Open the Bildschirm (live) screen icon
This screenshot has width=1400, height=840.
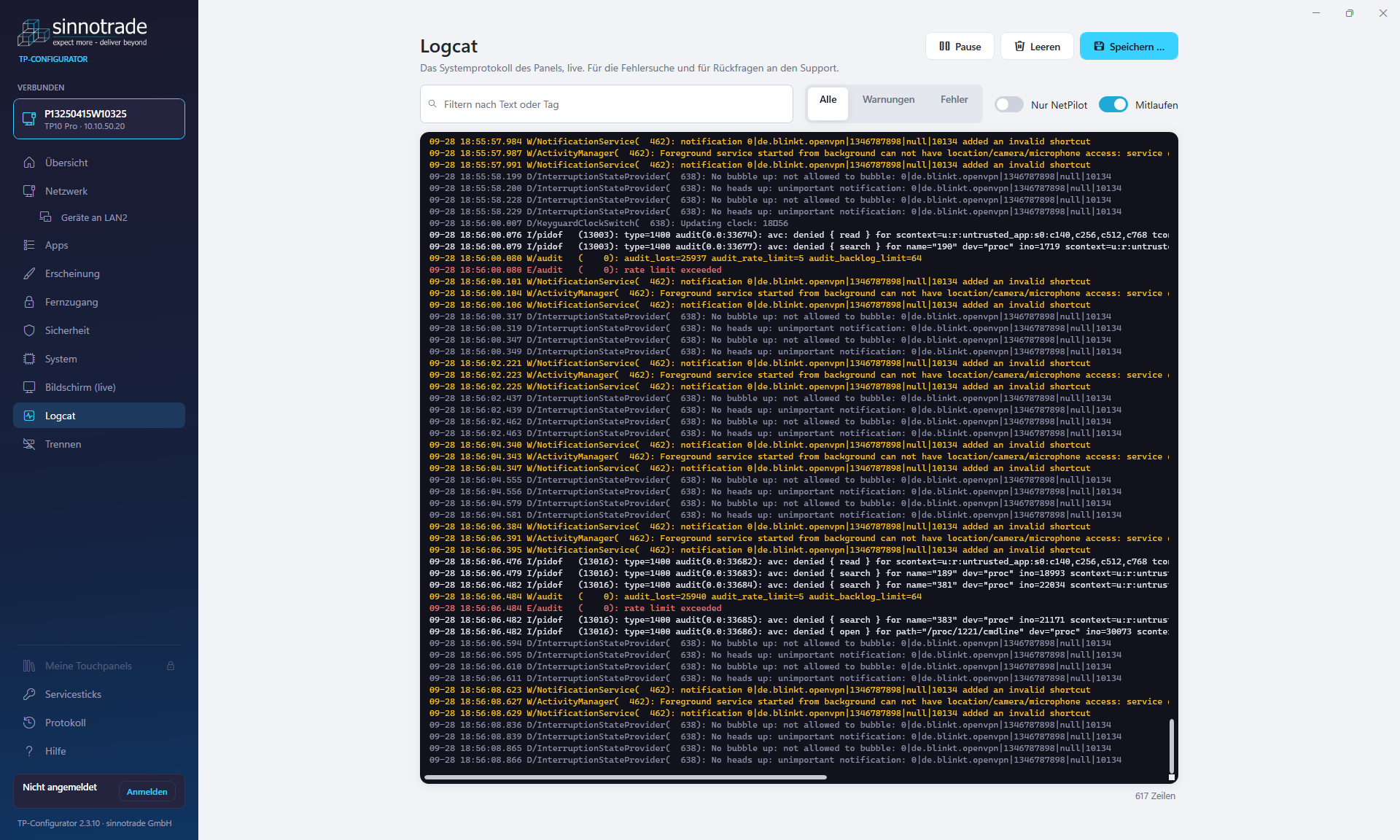point(29,387)
